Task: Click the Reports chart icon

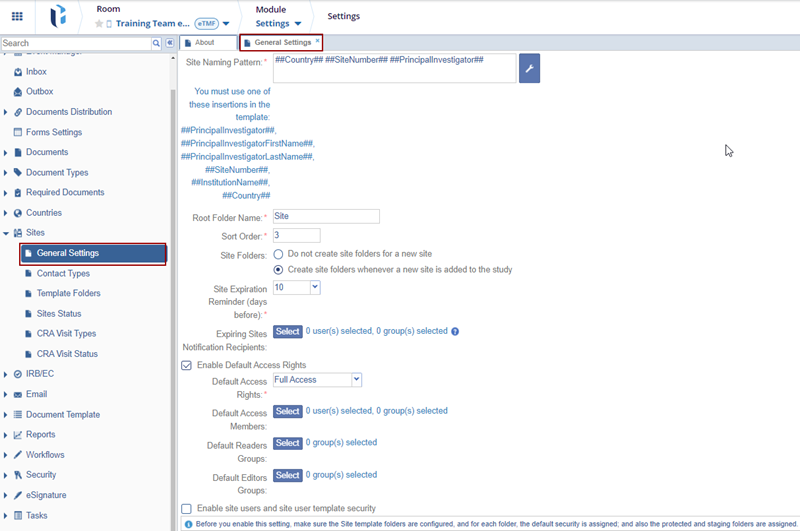Action: coord(18,435)
